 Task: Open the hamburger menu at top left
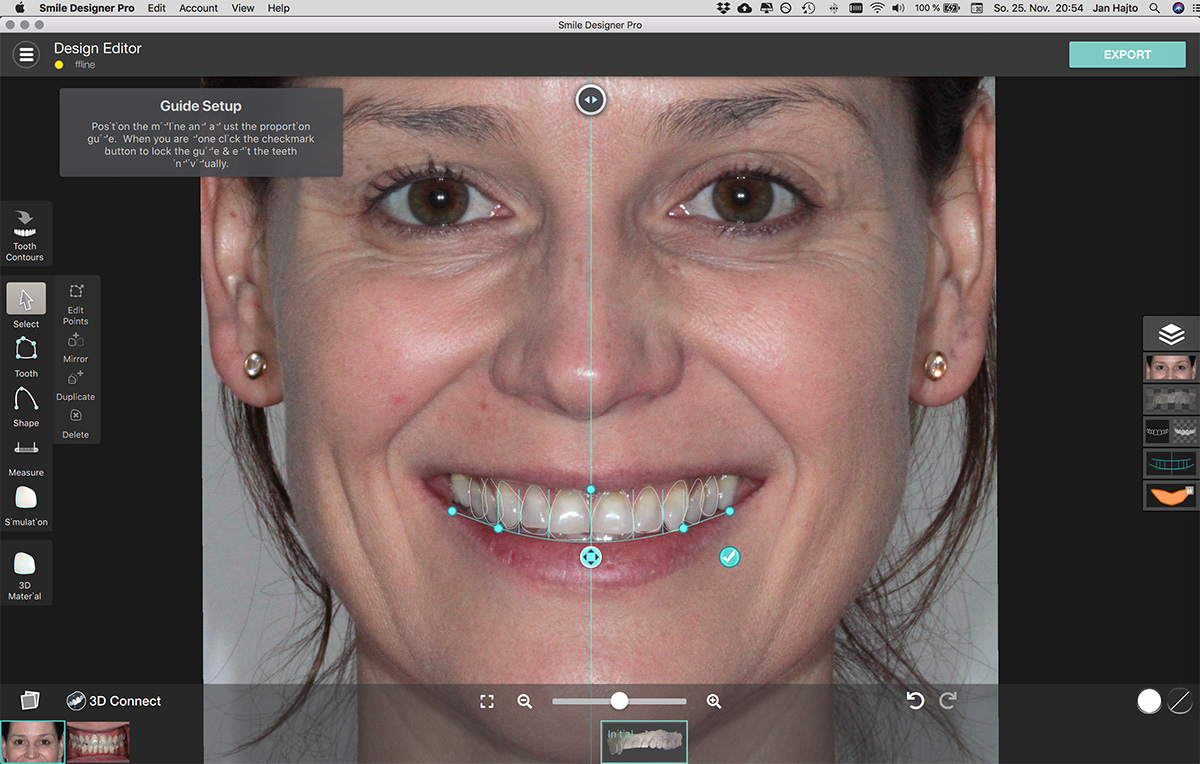pyautogui.click(x=26, y=54)
